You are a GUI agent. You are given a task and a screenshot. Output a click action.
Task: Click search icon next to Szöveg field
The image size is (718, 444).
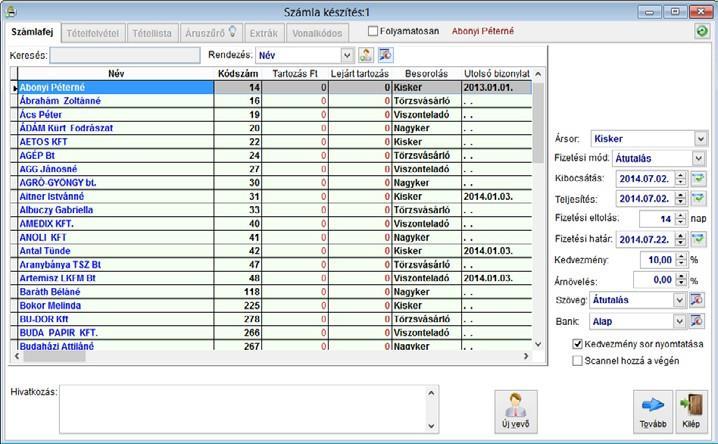click(696, 300)
